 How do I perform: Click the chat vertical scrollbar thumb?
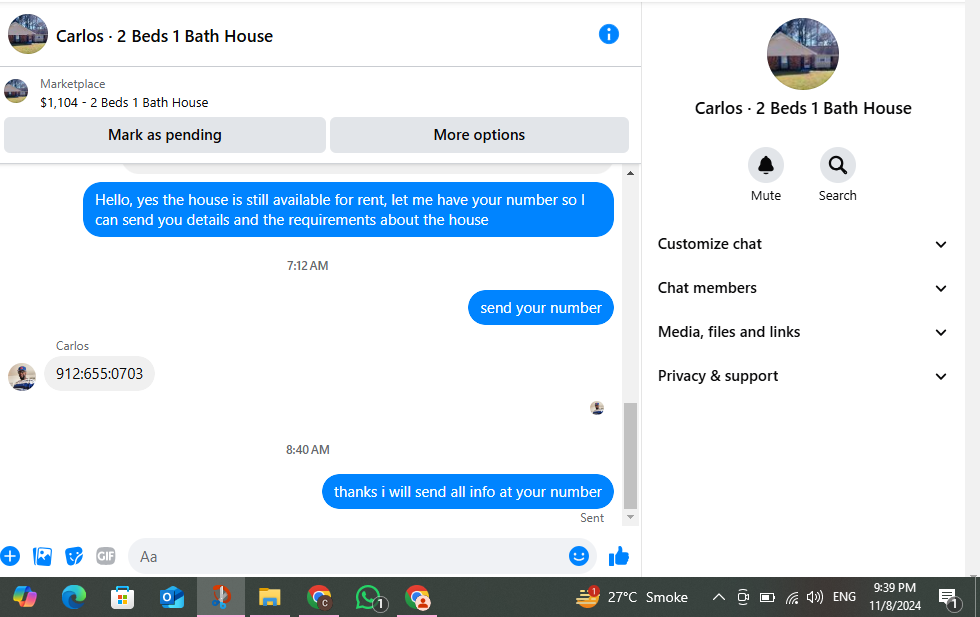(x=631, y=456)
